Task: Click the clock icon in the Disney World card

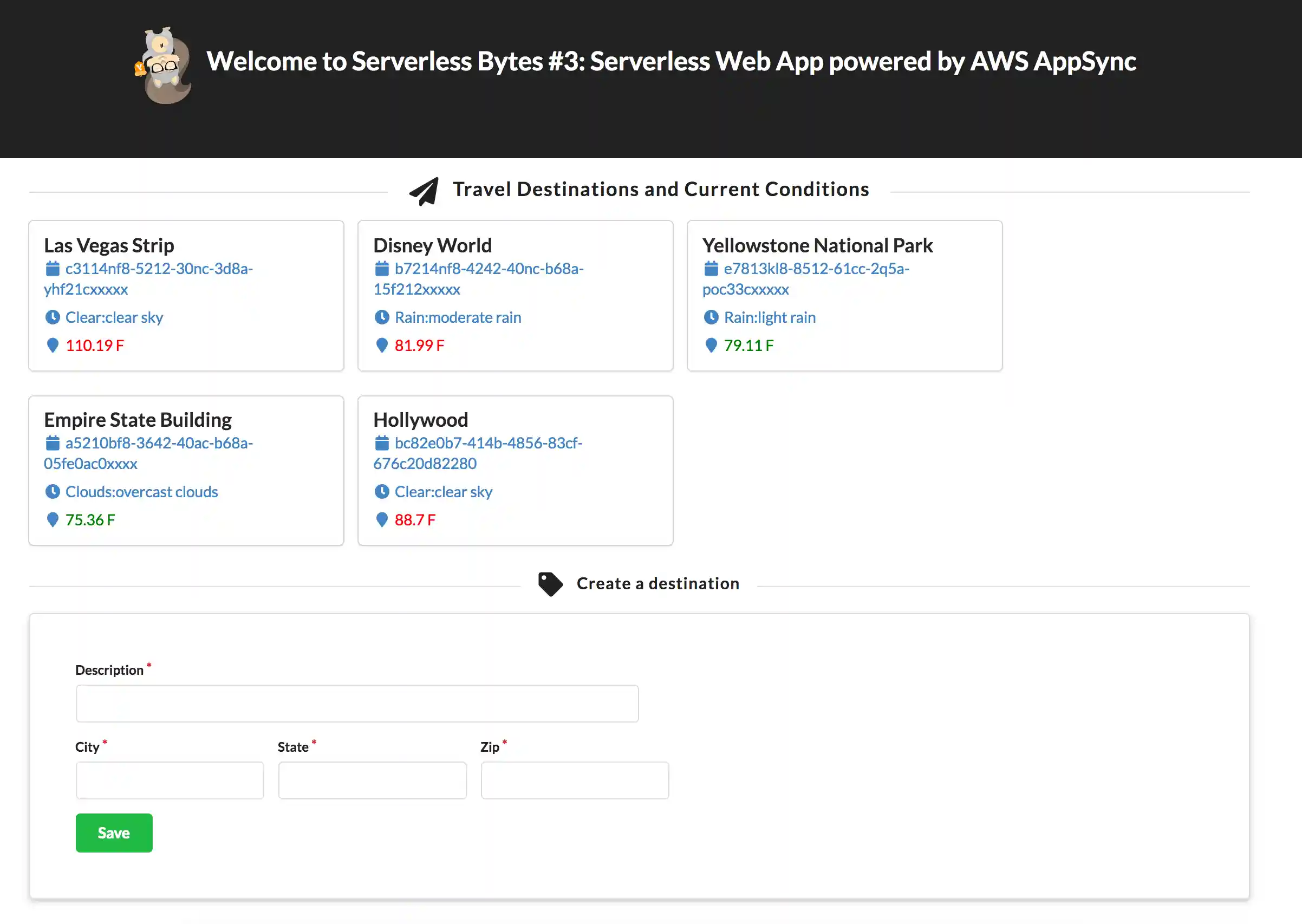Action: 382,317
